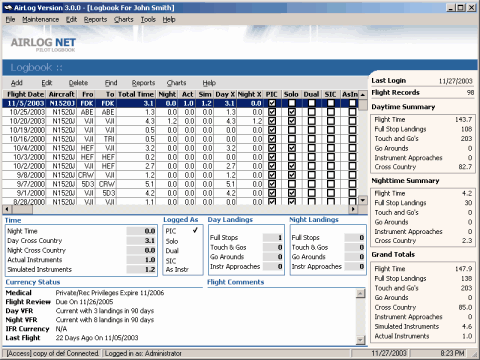Screen dimensions: 480x360
Task: Click the Solo column header
Action: click(291, 94)
